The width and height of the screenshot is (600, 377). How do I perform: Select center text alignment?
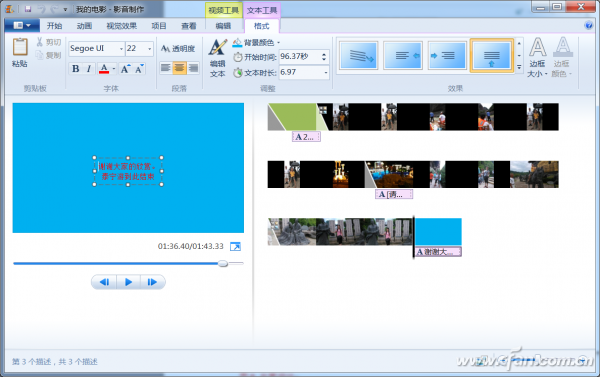179,68
